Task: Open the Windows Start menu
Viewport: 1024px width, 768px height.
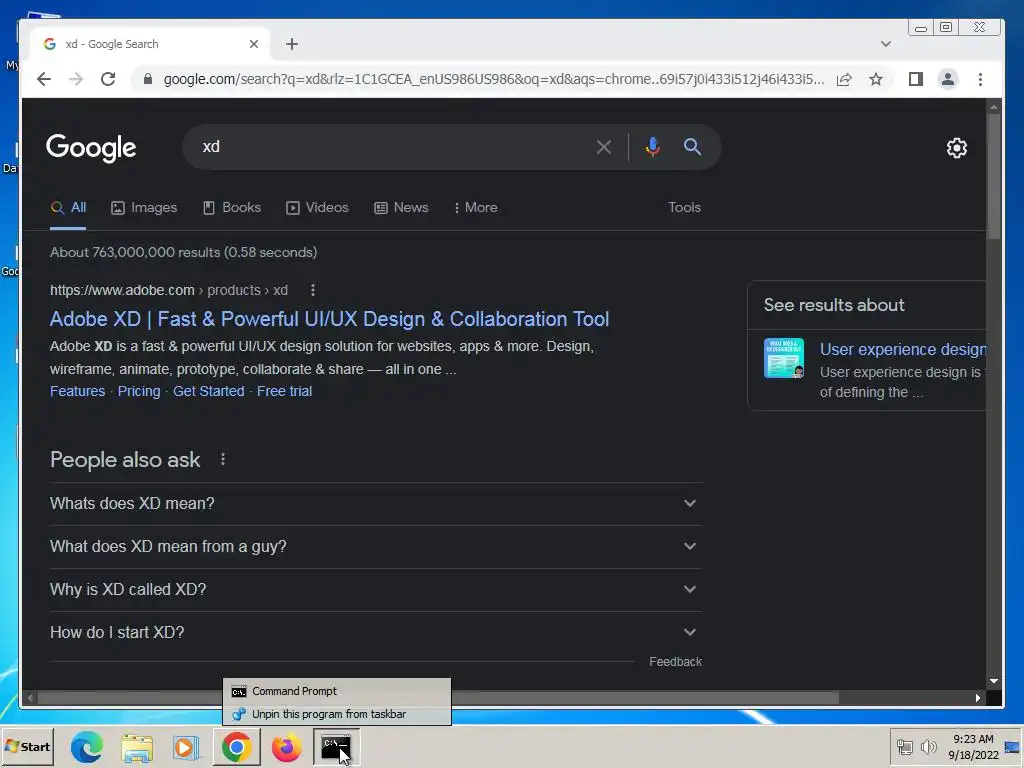Action: 27,746
